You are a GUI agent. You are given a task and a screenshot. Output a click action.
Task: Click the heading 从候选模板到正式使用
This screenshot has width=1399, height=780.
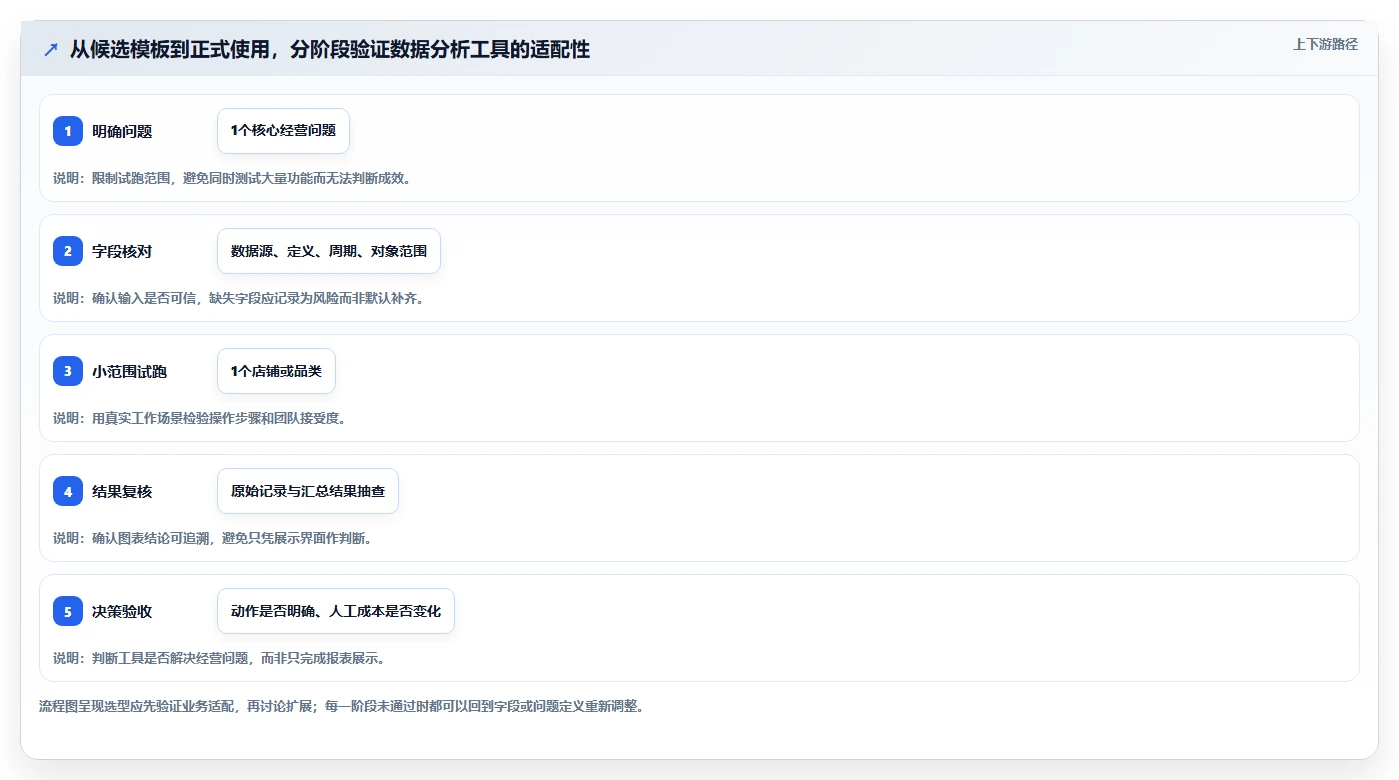coord(330,49)
